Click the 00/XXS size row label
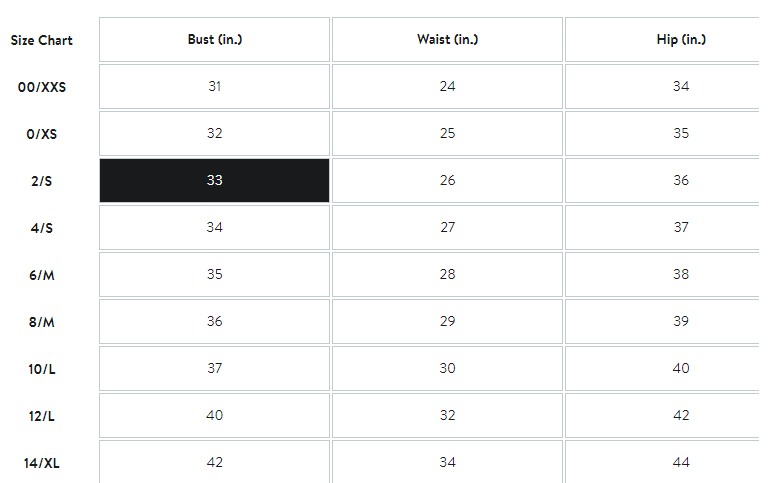Image resolution: width=775 pixels, height=483 pixels. tap(42, 87)
